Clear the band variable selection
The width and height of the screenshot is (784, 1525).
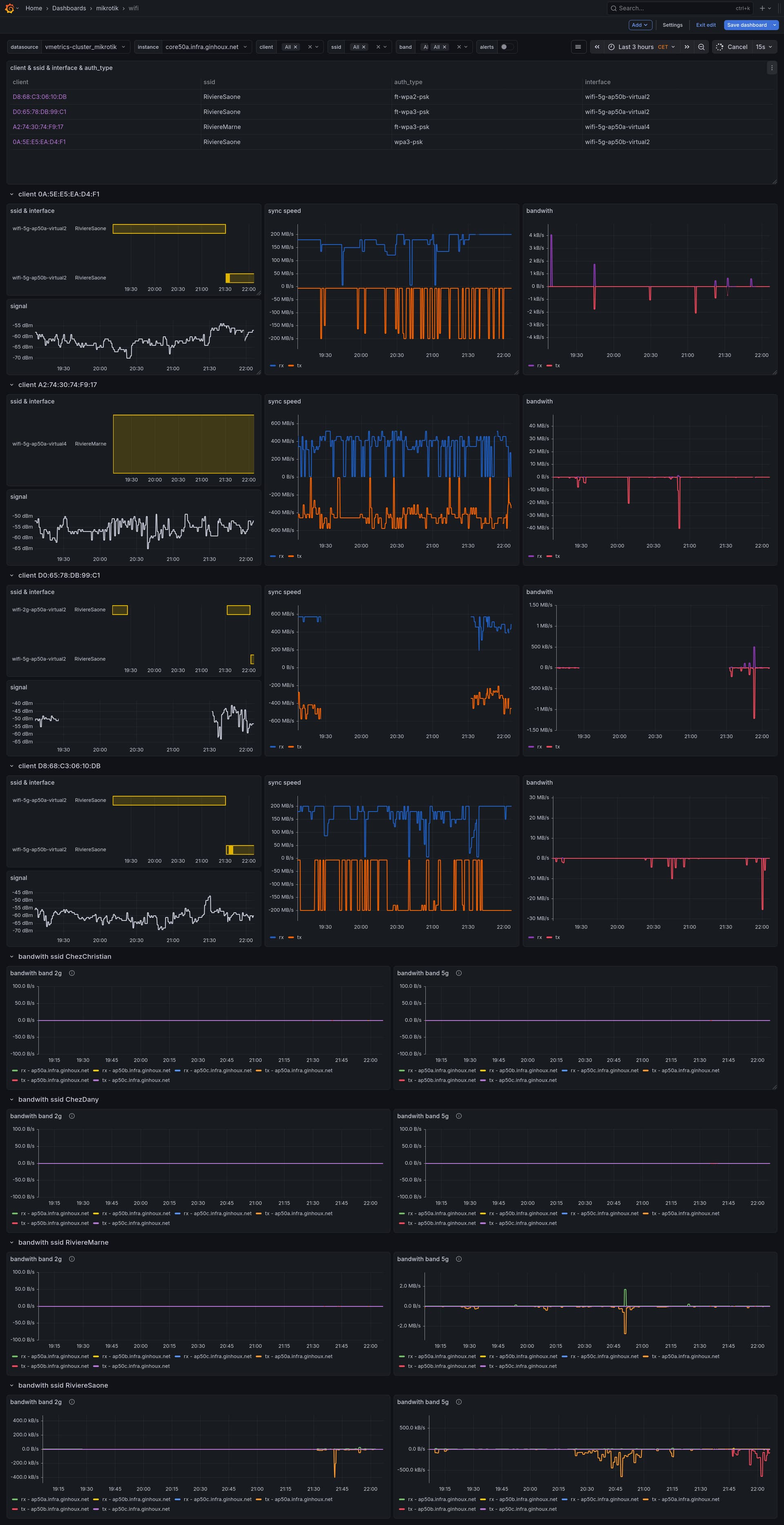459,47
